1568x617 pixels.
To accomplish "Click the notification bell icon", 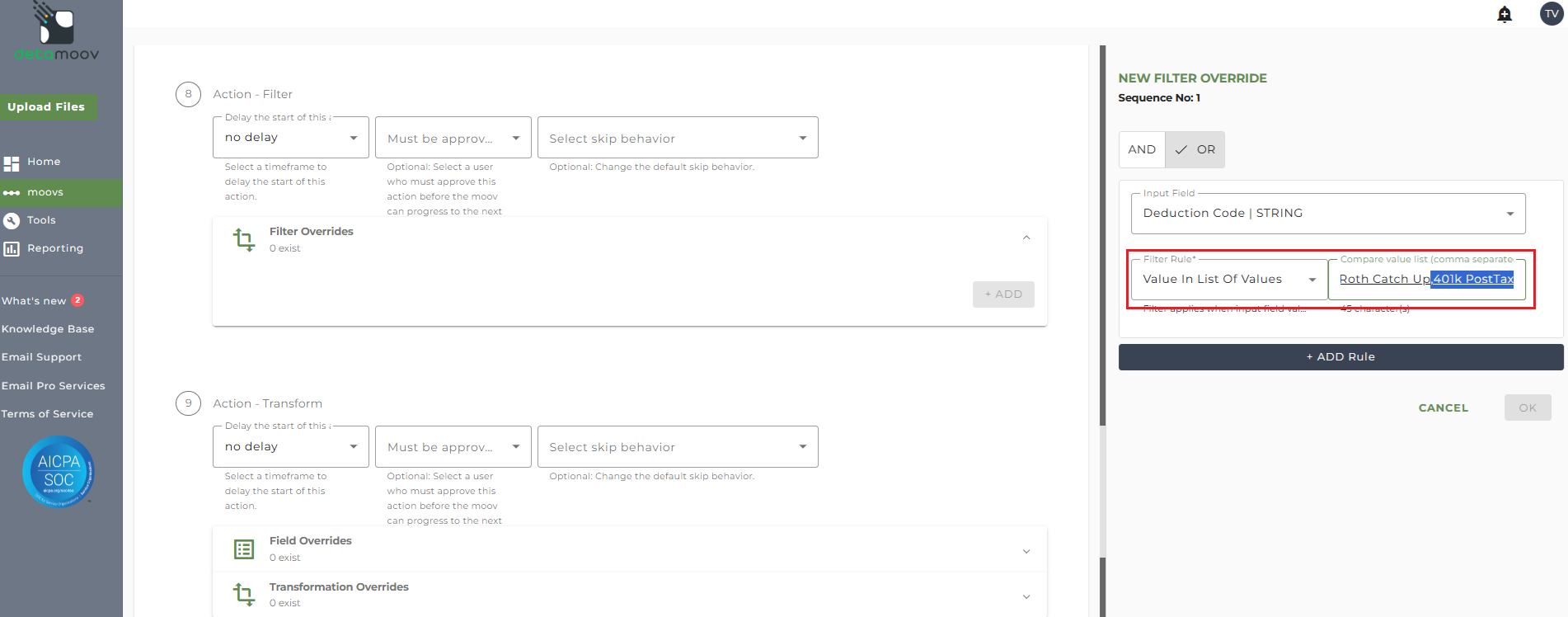I will coord(1505,14).
